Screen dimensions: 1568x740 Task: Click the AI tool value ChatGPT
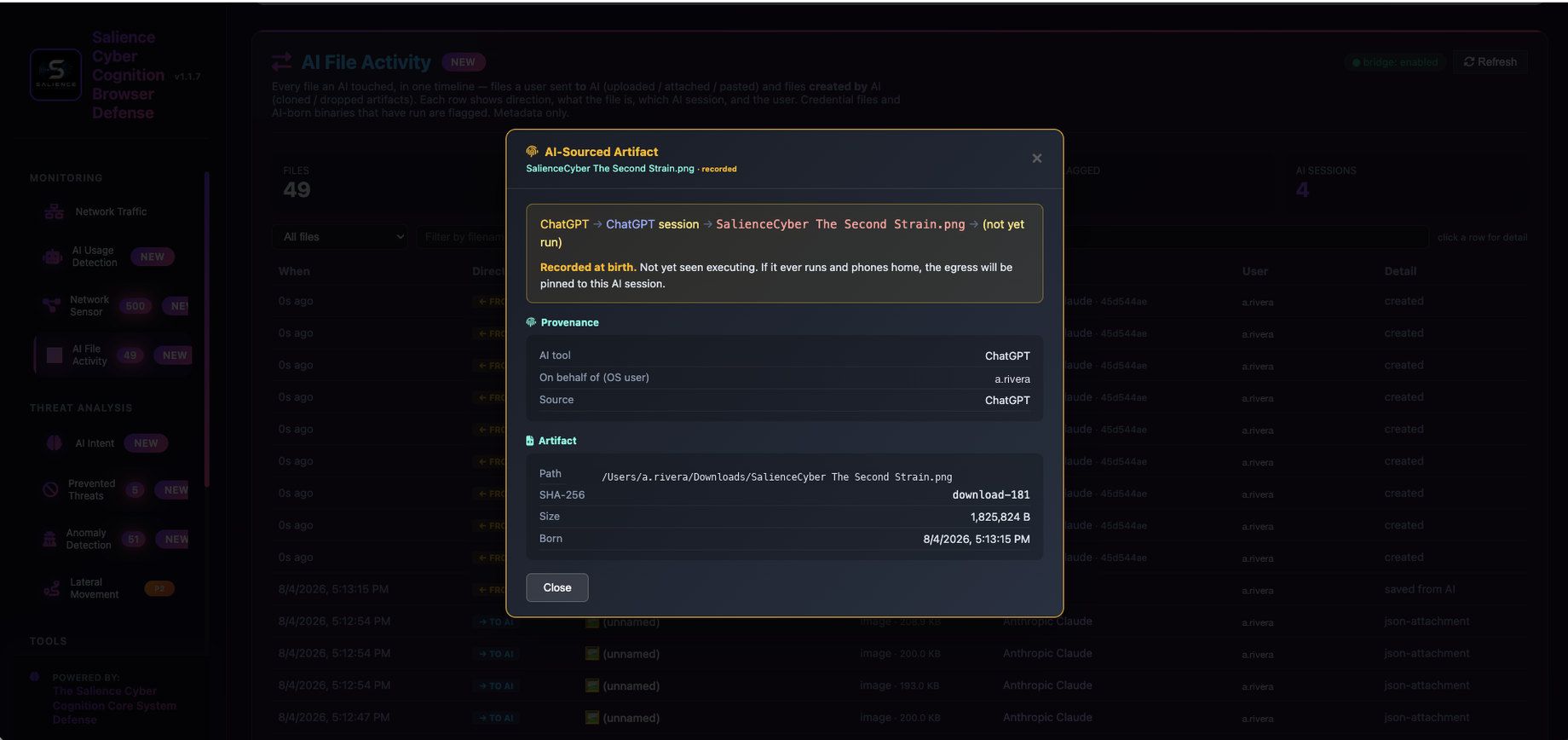[1007, 356]
